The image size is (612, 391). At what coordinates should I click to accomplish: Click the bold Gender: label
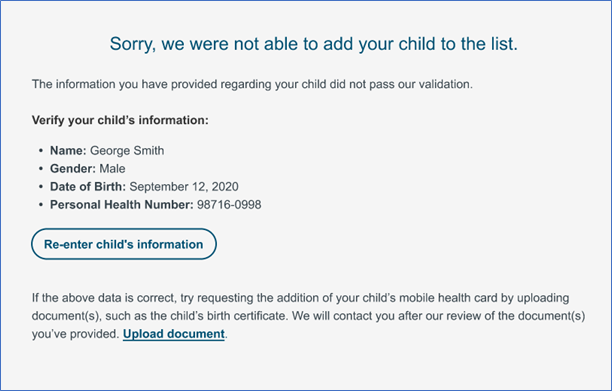point(73,169)
